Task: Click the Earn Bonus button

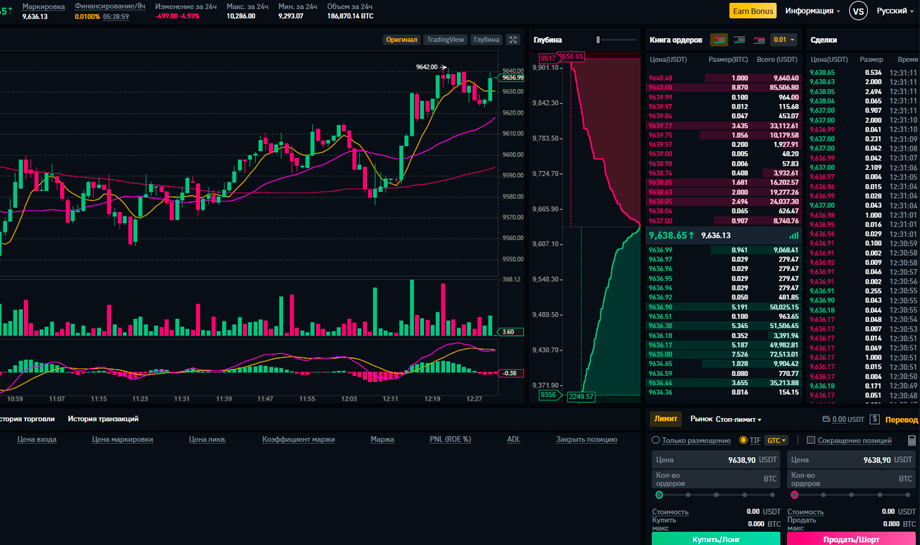Action: coord(752,11)
